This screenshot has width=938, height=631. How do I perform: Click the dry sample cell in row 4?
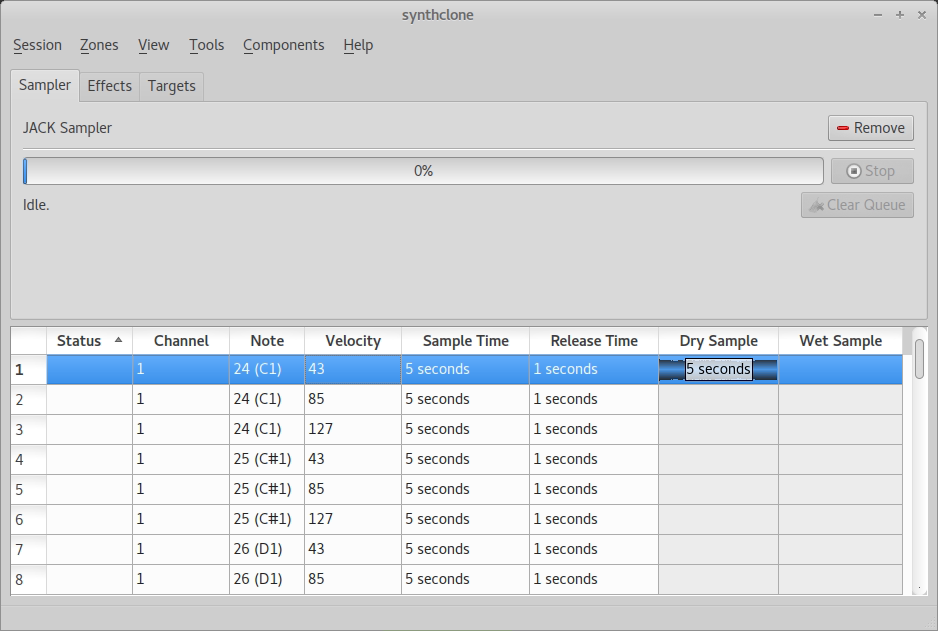coord(718,459)
